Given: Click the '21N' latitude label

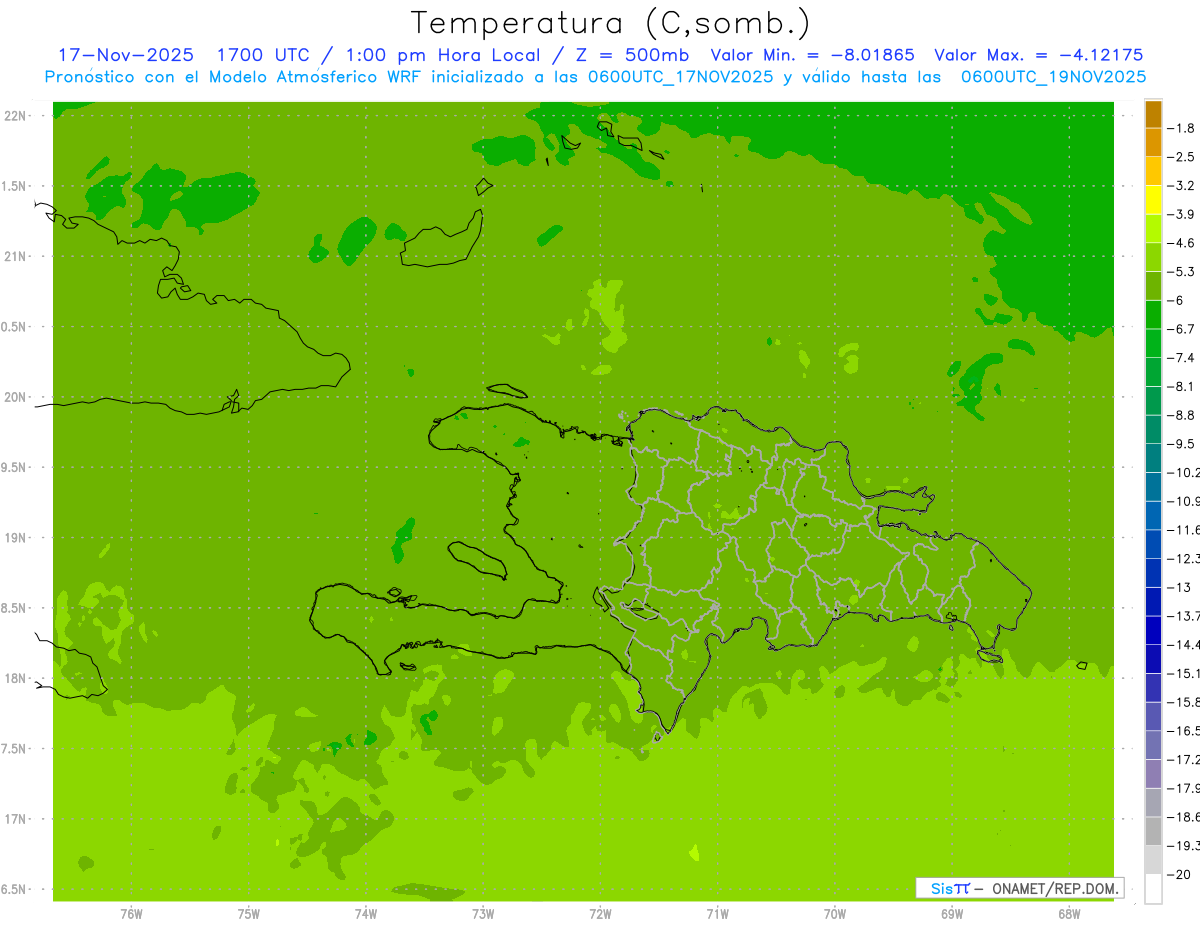Looking at the screenshot, I should click(15, 256).
